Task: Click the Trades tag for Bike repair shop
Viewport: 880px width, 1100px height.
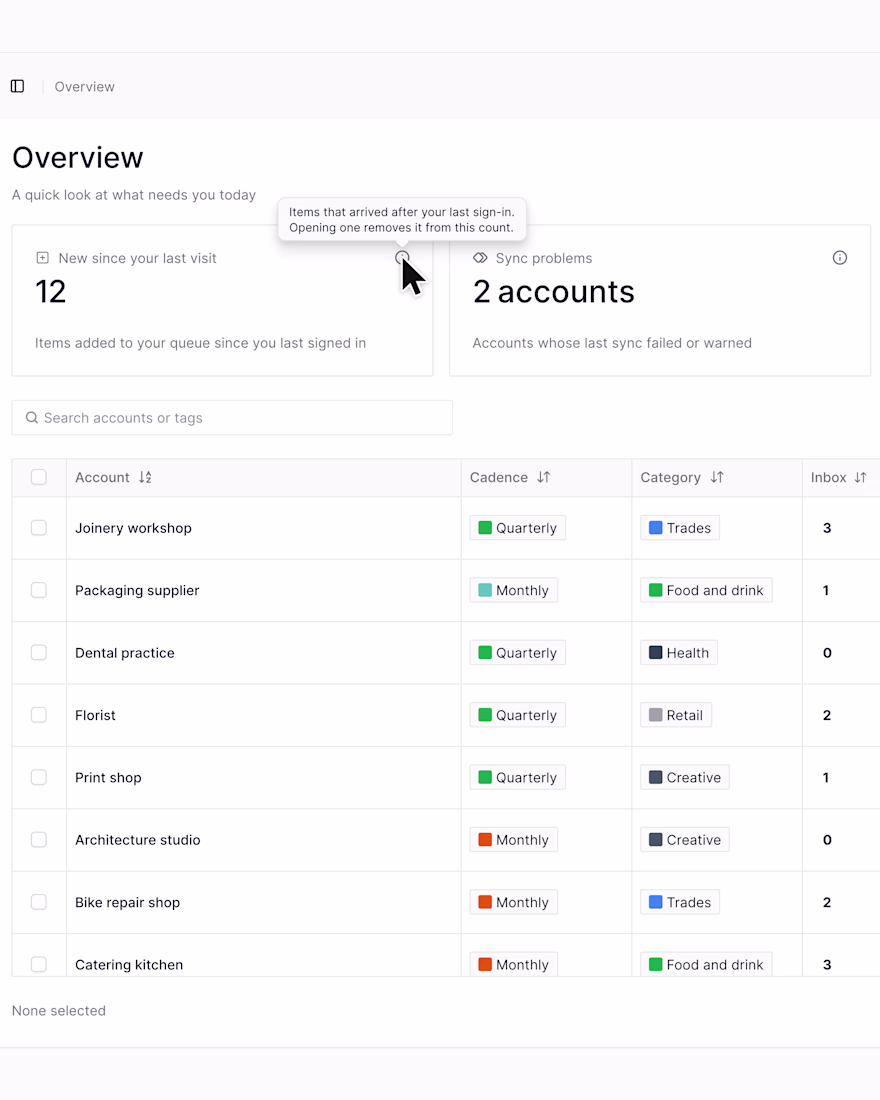Action: [x=679, y=902]
